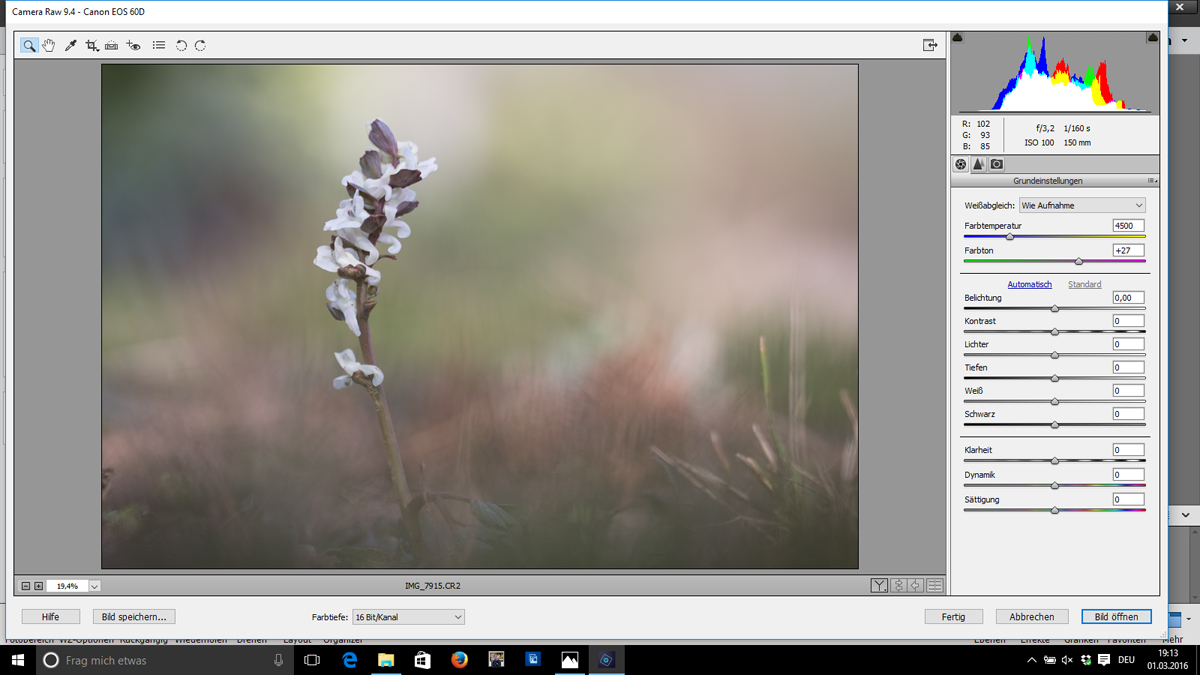
Task: Open the Camera Raw preferences list icon
Action: [x=159, y=45]
